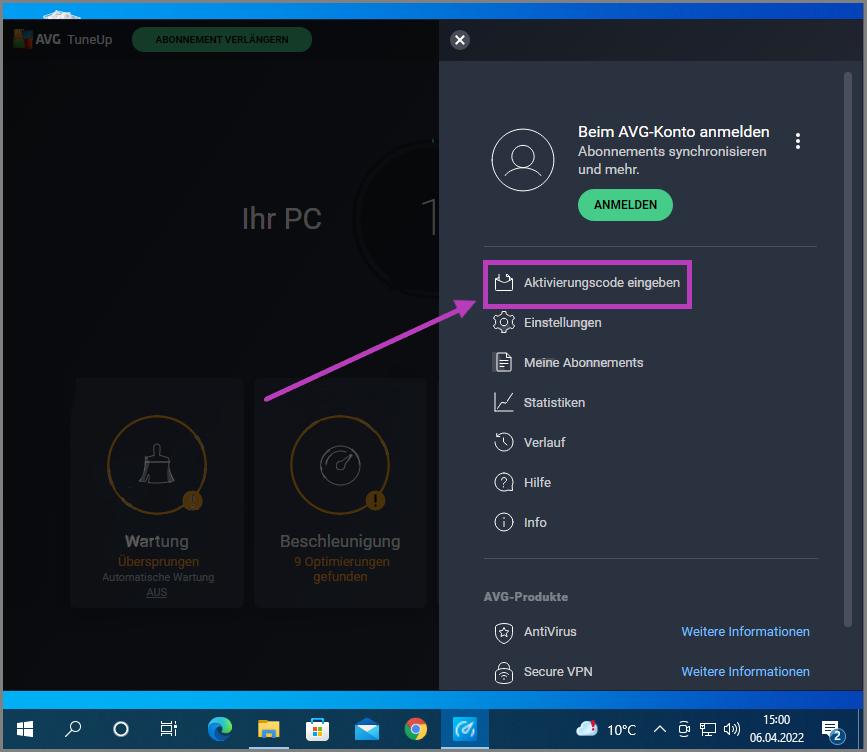Click the 9 Optimierungen gefunden text
Screen dimensions: 867x752
[x=341, y=569]
